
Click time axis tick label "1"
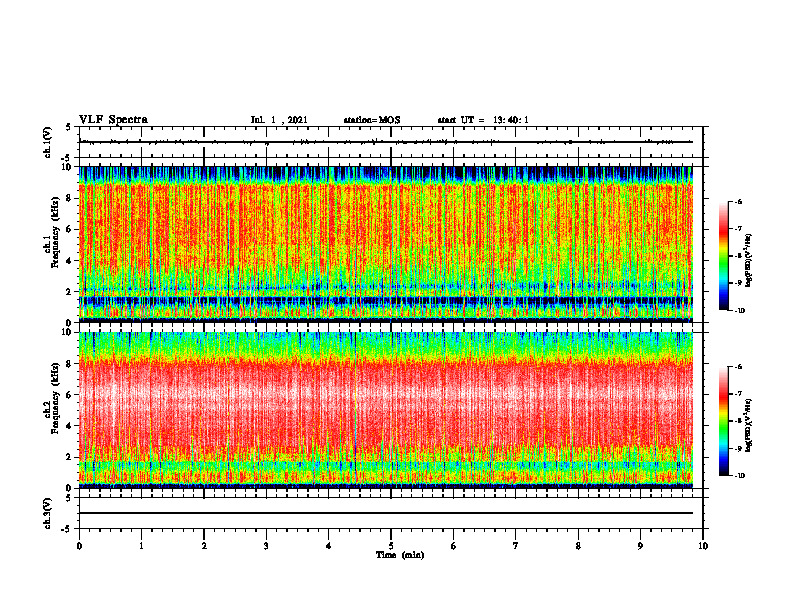[x=141, y=546]
